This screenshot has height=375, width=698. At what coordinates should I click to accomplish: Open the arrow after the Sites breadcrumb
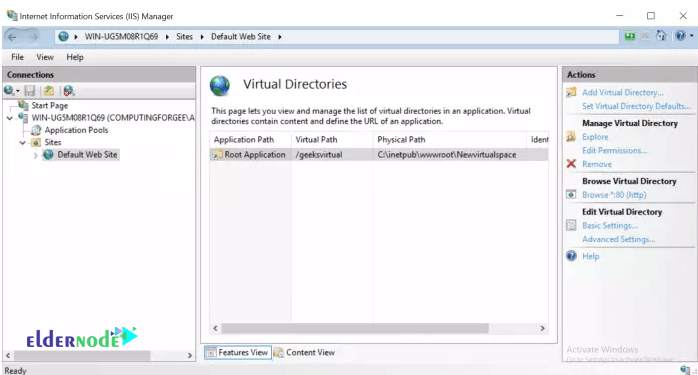point(202,37)
